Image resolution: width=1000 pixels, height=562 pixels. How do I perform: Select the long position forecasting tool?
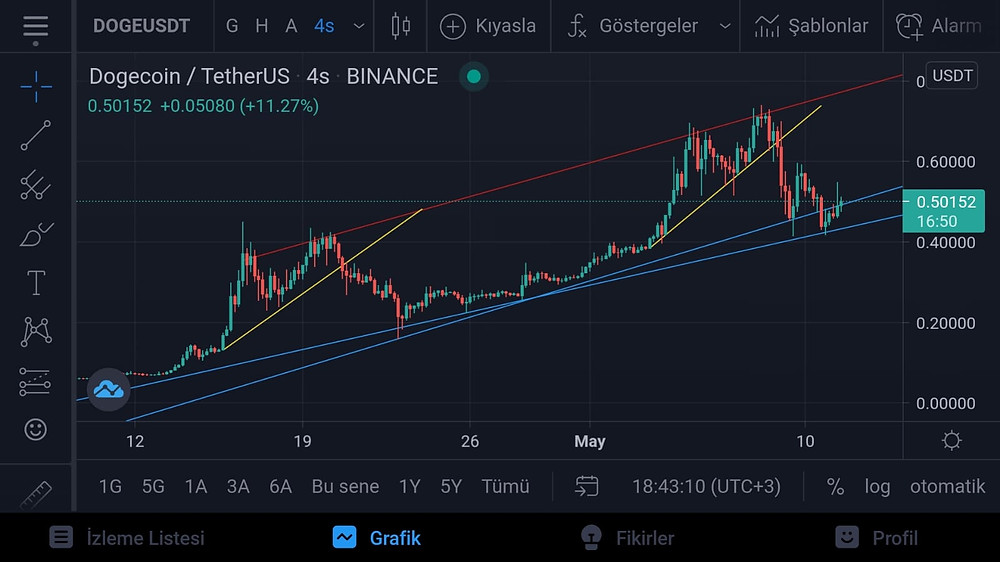click(36, 381)
